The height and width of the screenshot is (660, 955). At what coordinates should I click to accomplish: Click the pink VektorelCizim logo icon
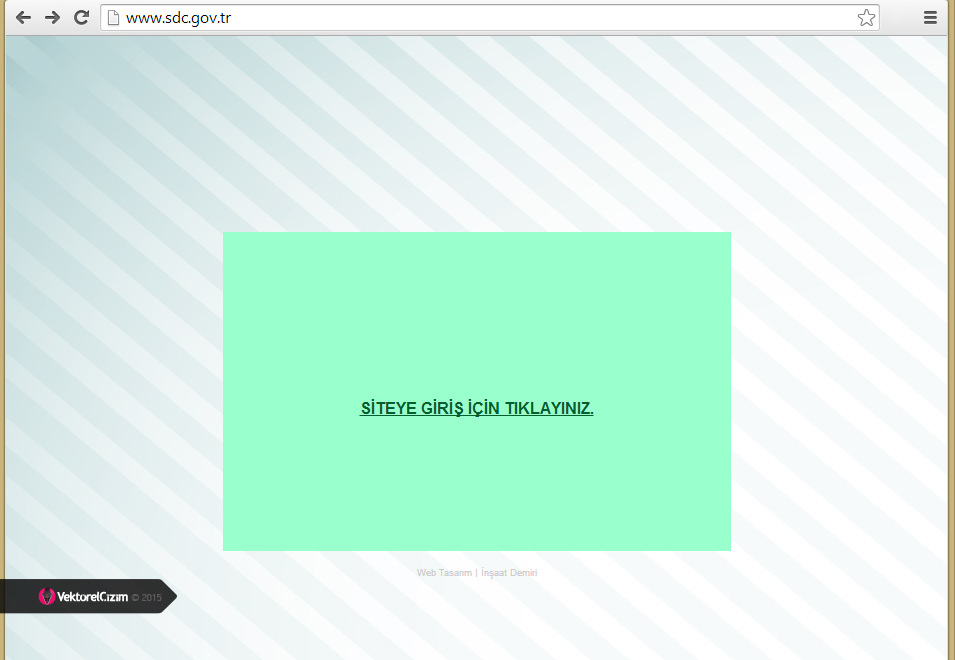click(46, 597)
